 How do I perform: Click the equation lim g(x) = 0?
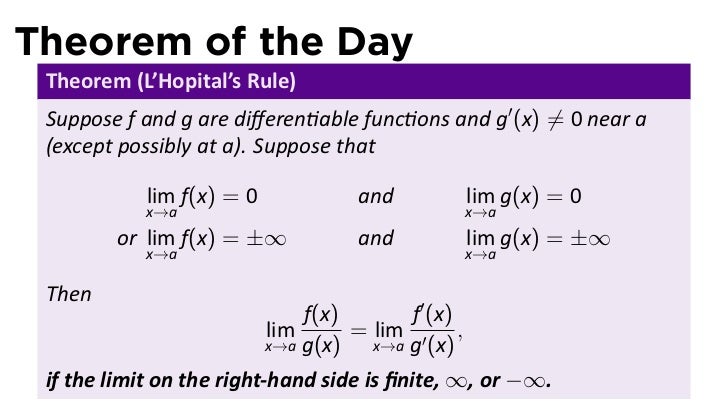coord(523,201)
